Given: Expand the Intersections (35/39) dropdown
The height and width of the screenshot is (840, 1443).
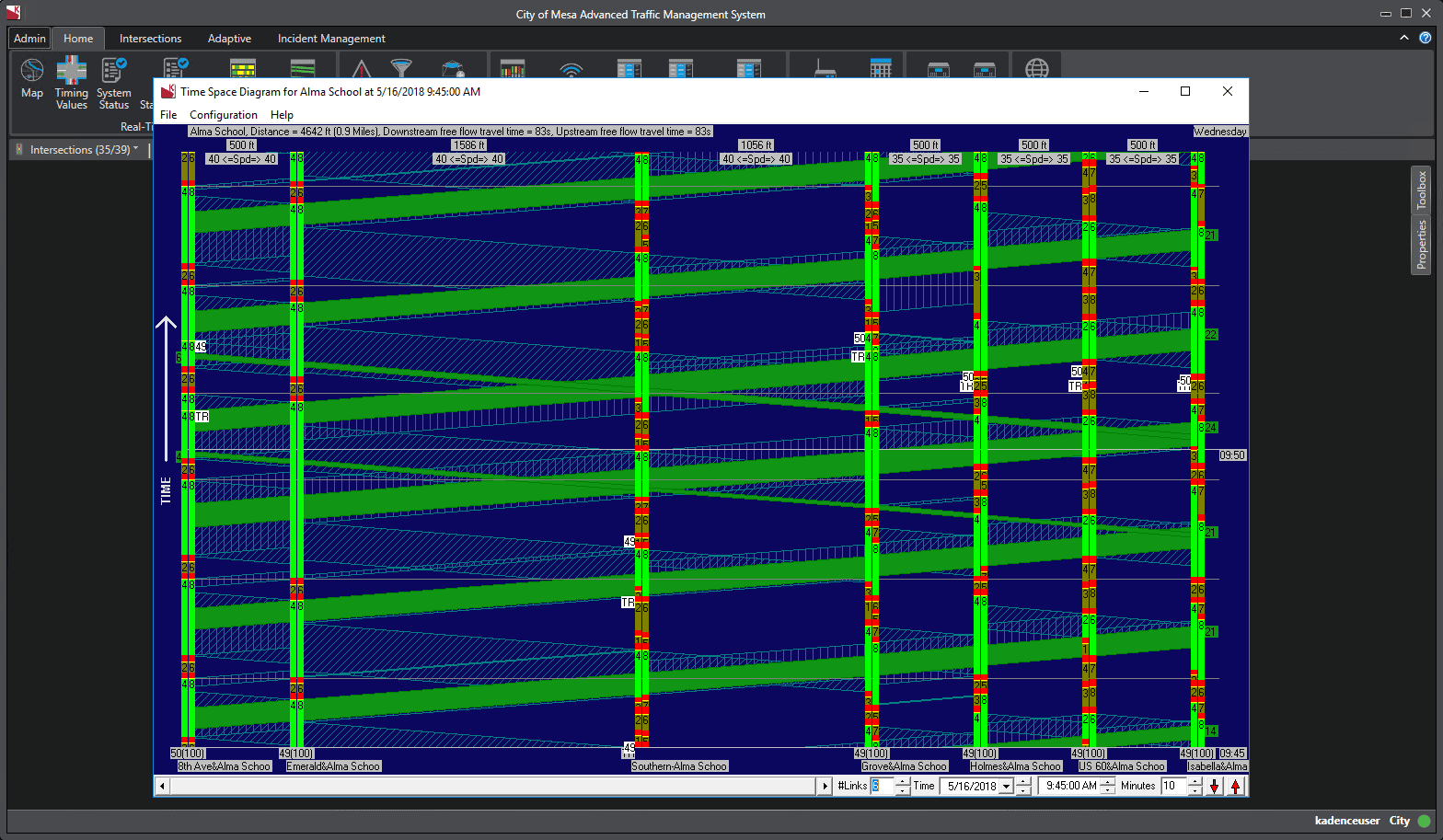Looking at the screenshot, I should coord(136,149).
